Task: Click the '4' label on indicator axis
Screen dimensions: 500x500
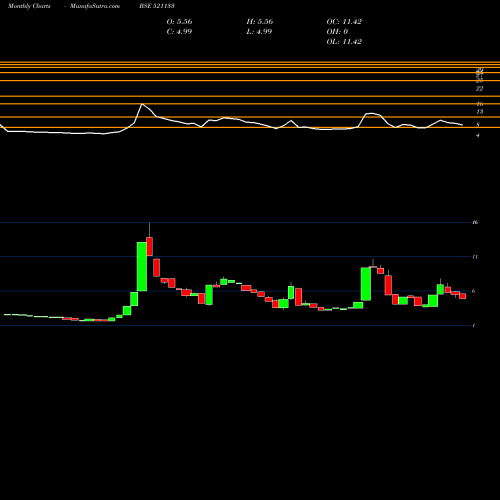Action: 478,135
